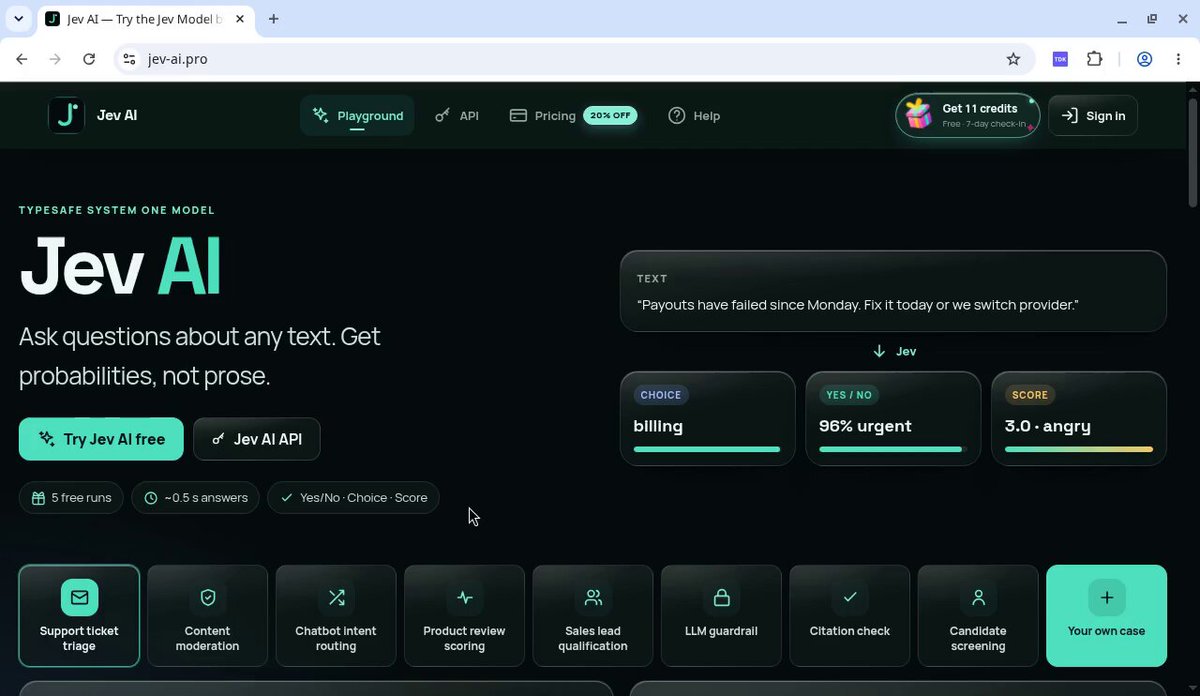This screenshot has width=1200, height=696.
Task: Click the 5 free runs chip
Action: coord(71,497)
